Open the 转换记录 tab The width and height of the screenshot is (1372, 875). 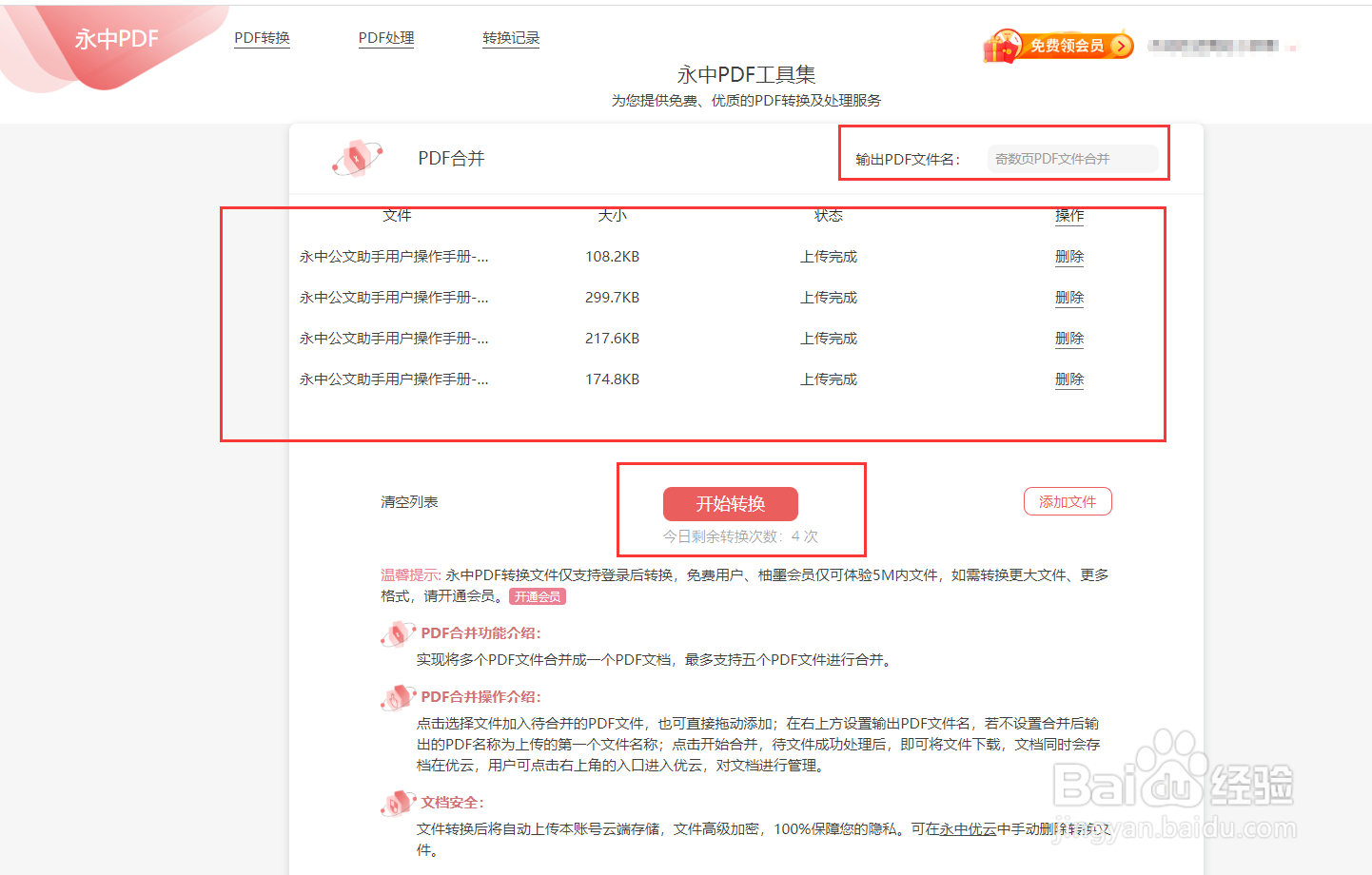(x=511, y=38)
